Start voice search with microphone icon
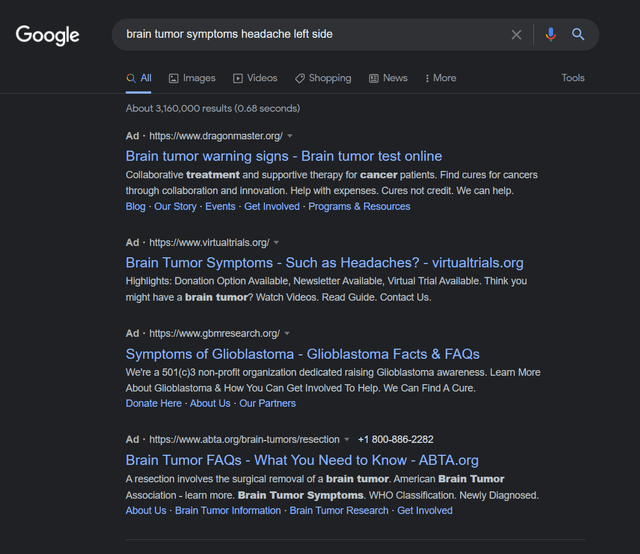Image resolution: width=640 pixels, height=554 pixels. (x=550, y=34)
